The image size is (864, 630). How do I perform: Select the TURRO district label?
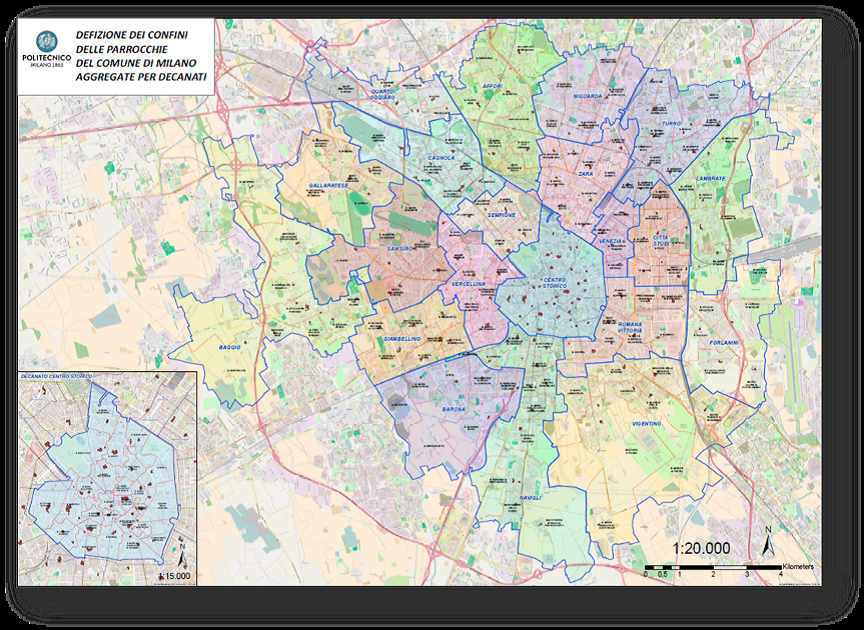[x=672, y=123]
